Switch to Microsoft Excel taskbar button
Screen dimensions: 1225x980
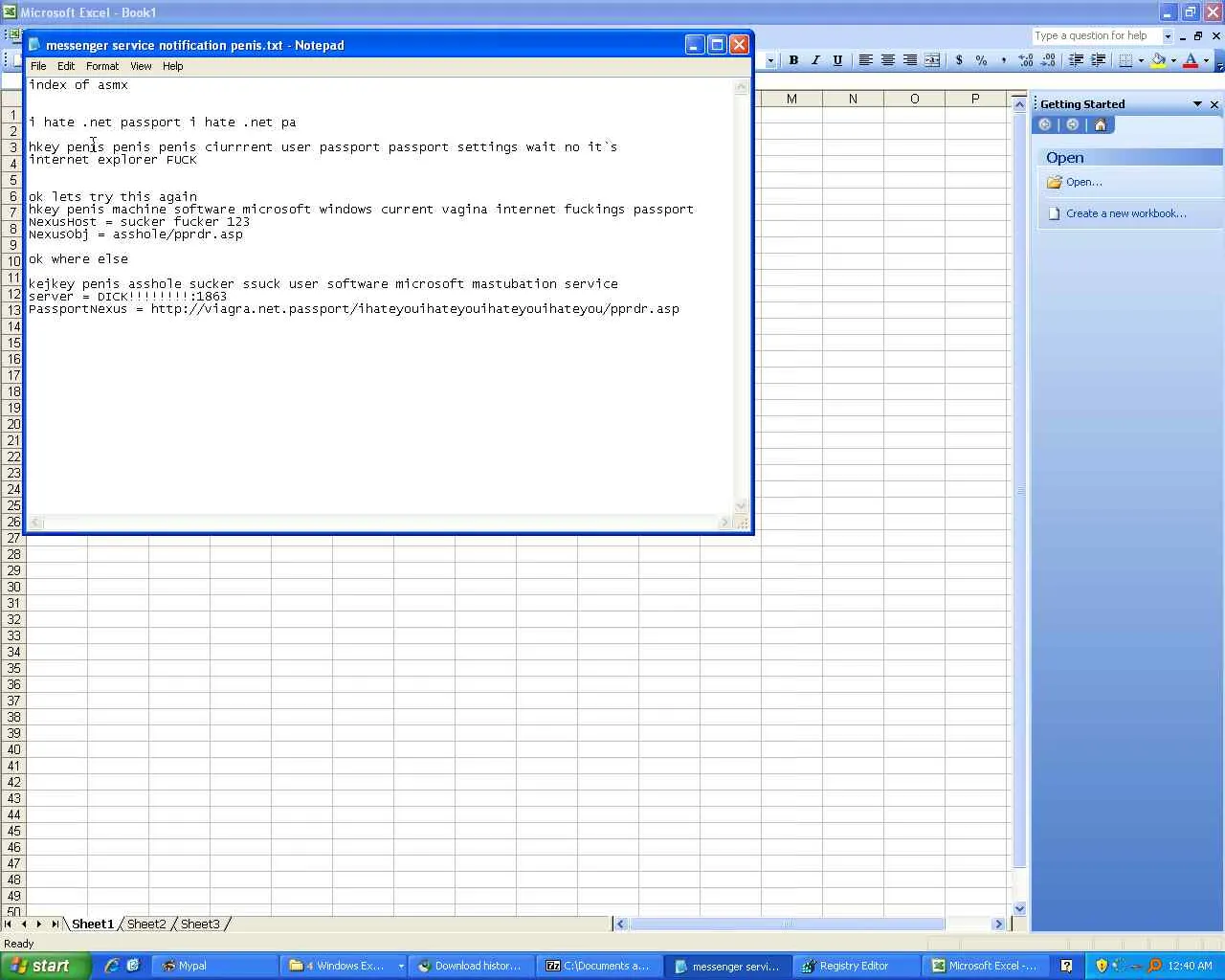(986, 966)
